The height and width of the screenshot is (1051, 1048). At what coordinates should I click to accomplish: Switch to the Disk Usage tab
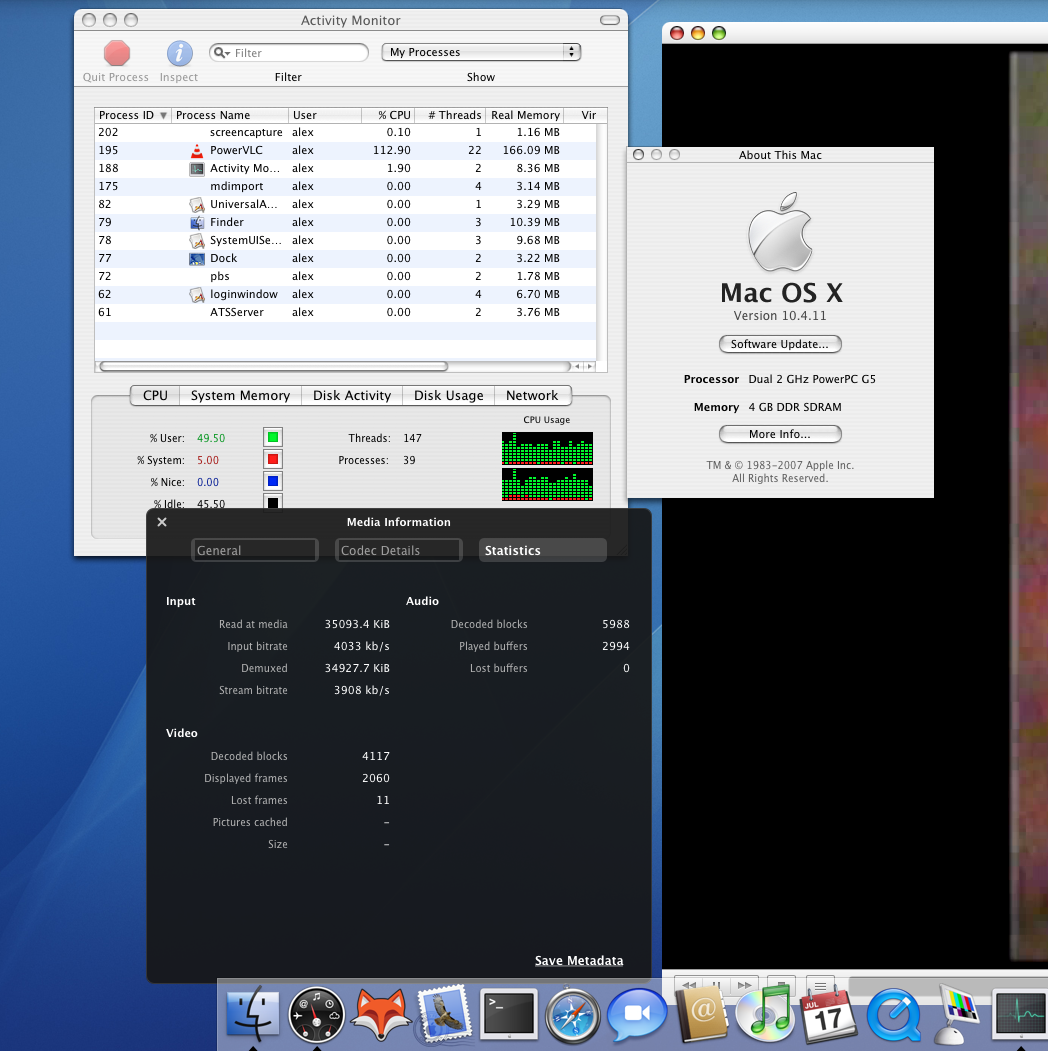tap(448, 395)
